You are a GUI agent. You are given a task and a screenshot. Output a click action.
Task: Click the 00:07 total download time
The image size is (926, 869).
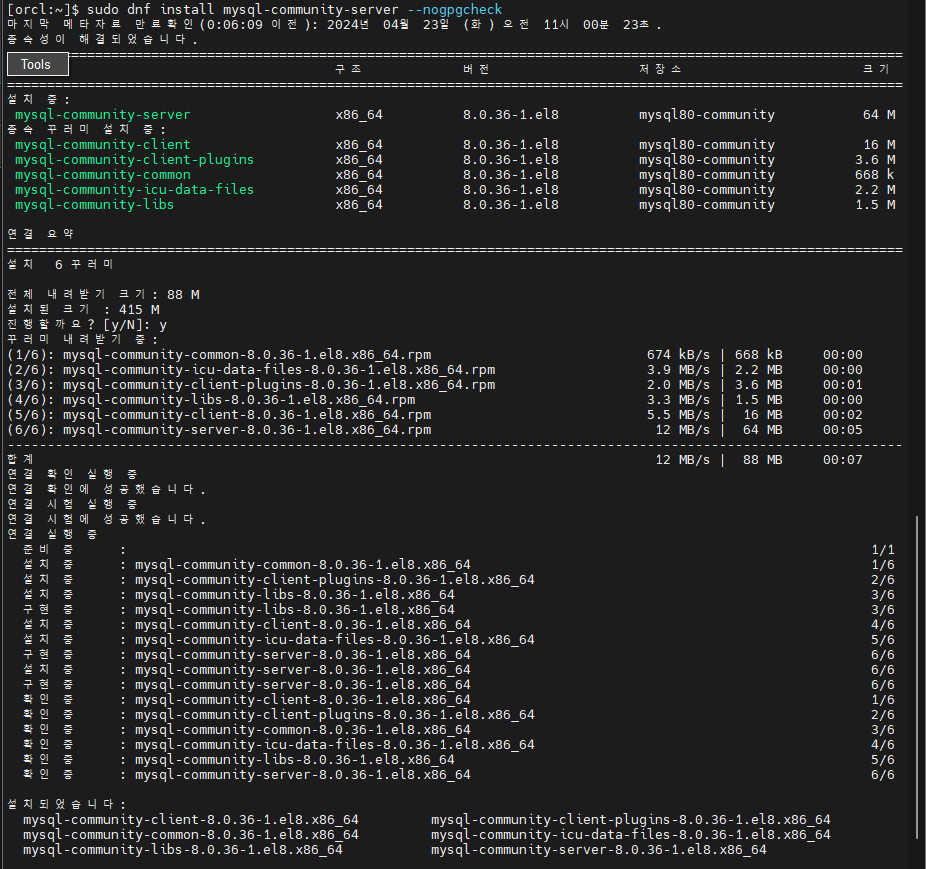coord(843,460)
